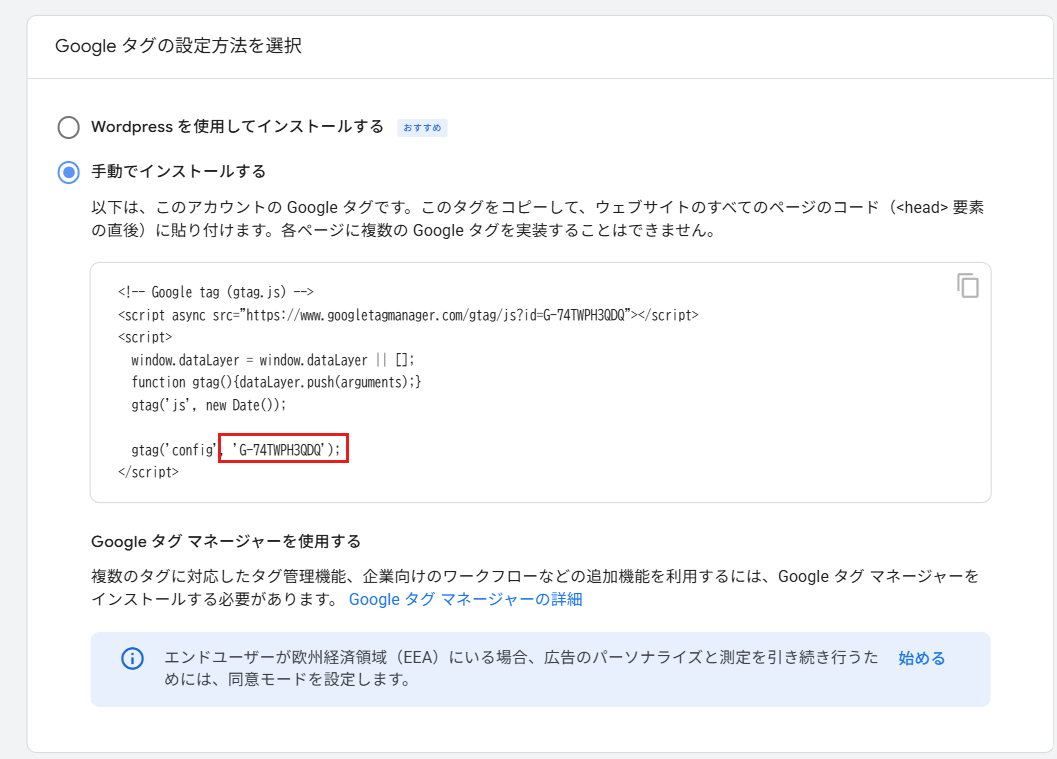Screen dimensions: 1057x759
Task: Click the window.dataLayer code line
Action: coord(273,360)
